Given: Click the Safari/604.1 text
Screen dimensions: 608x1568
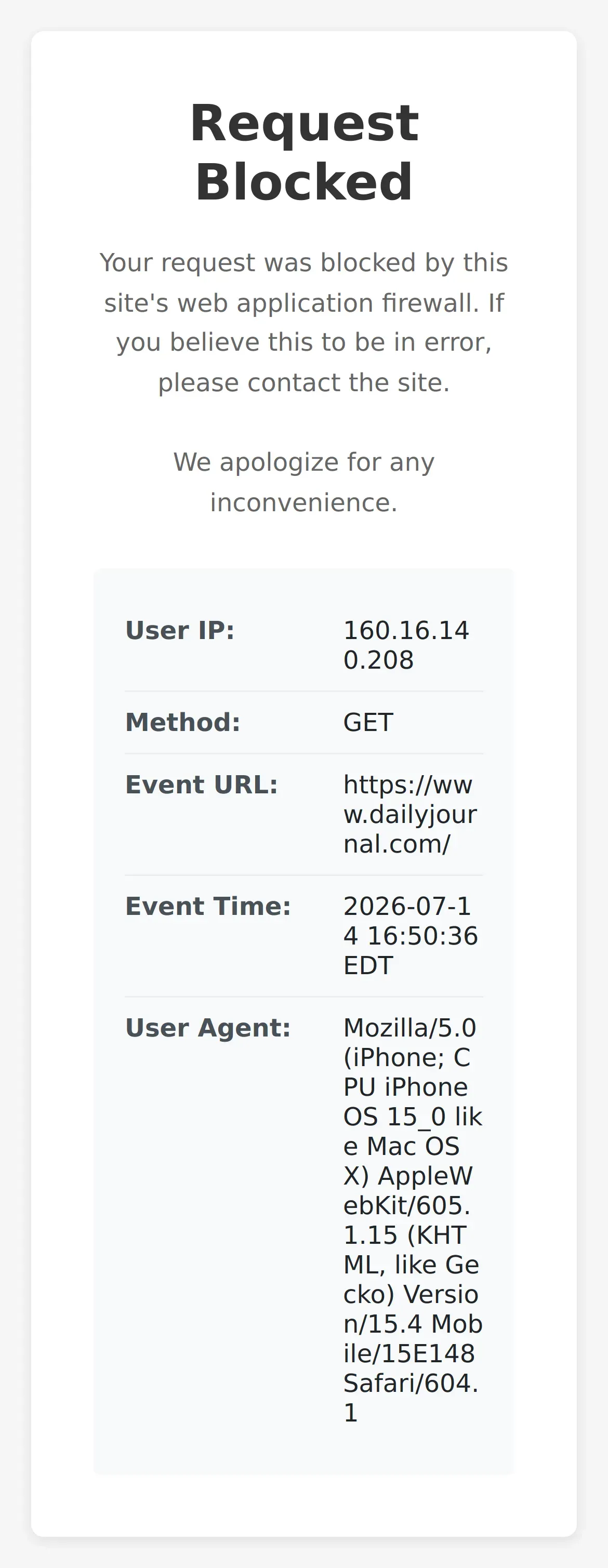Looking at the screenshot, I should 411,1398.
